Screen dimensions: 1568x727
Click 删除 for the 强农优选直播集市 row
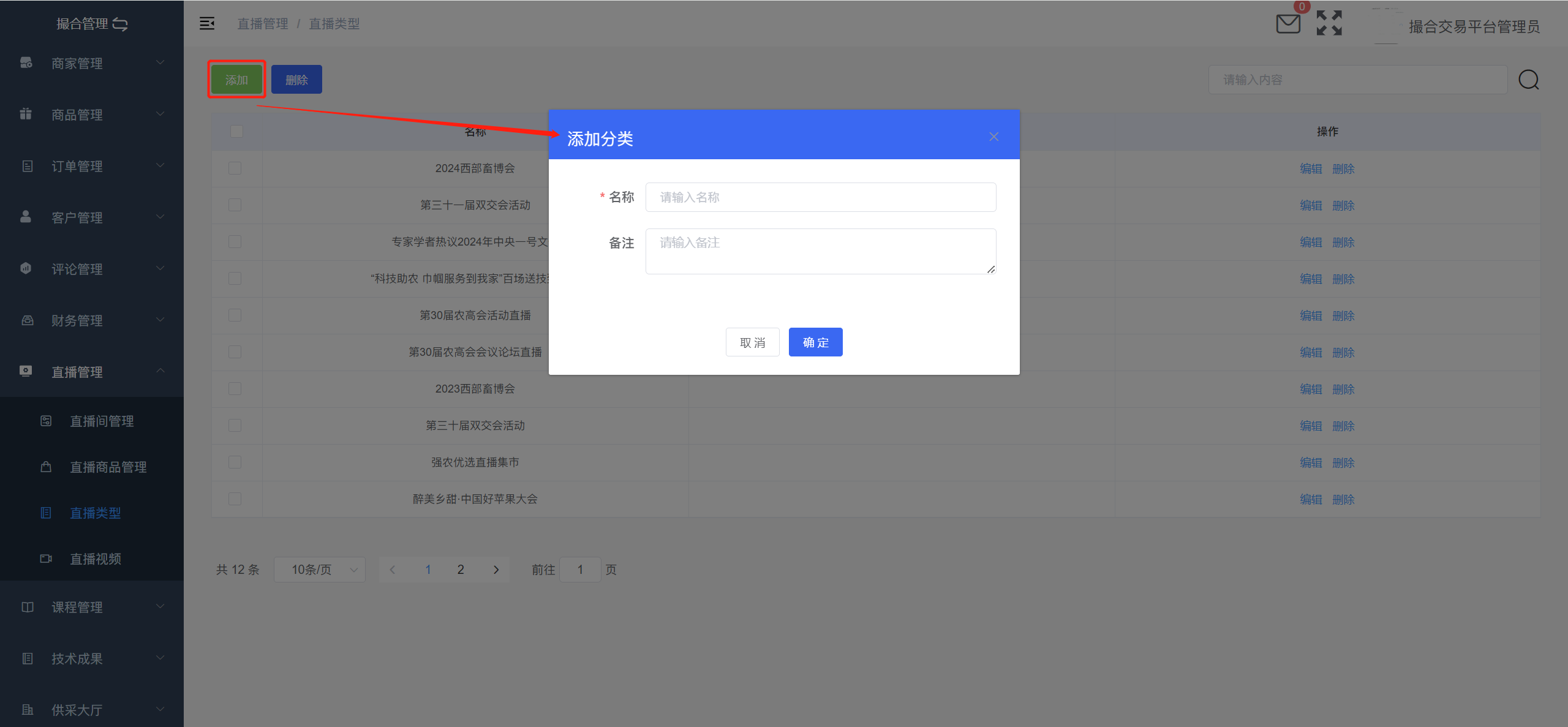coord(1343,462)
